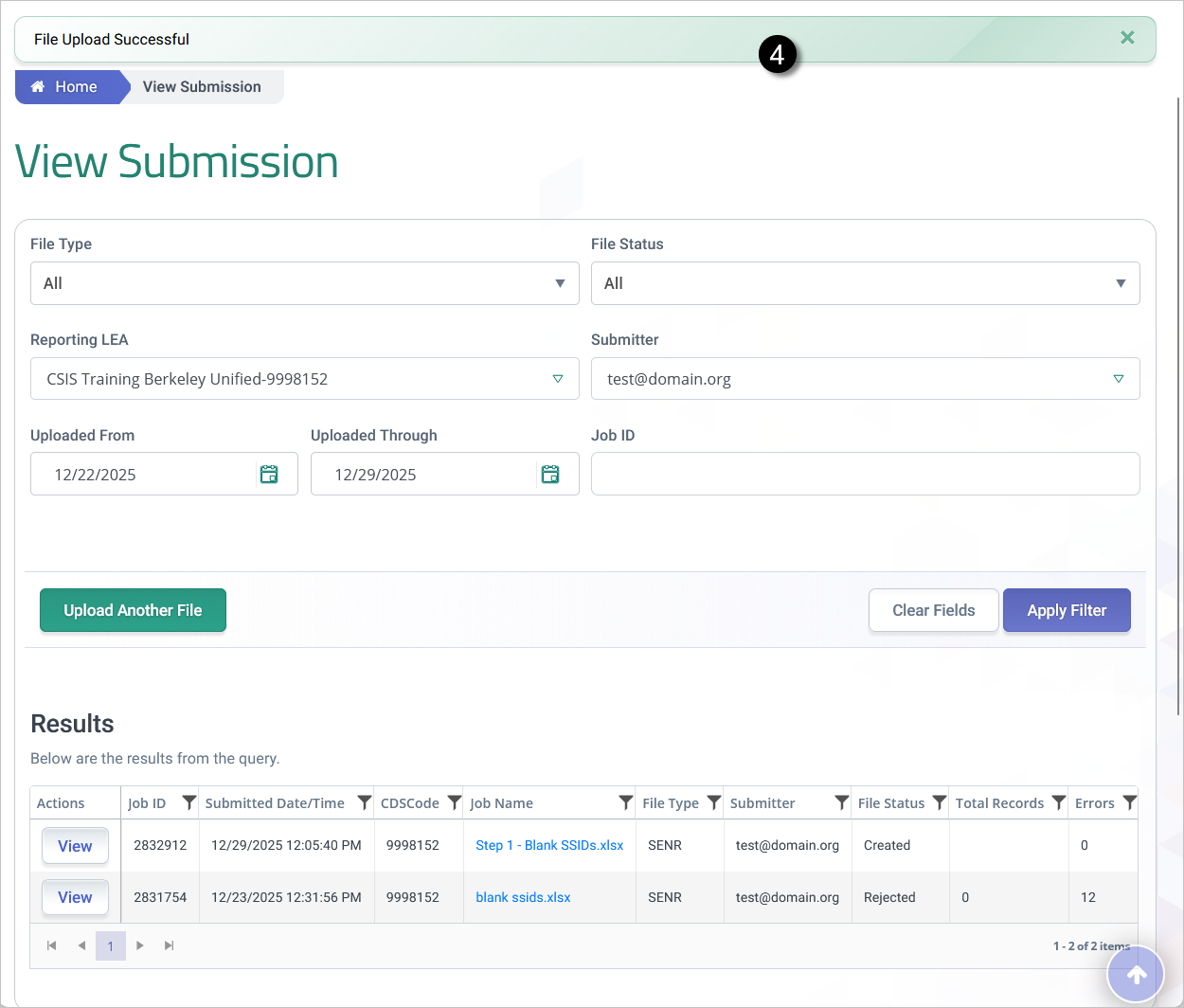
Task: Click the Upload Another File button
Action: [133, 610]
